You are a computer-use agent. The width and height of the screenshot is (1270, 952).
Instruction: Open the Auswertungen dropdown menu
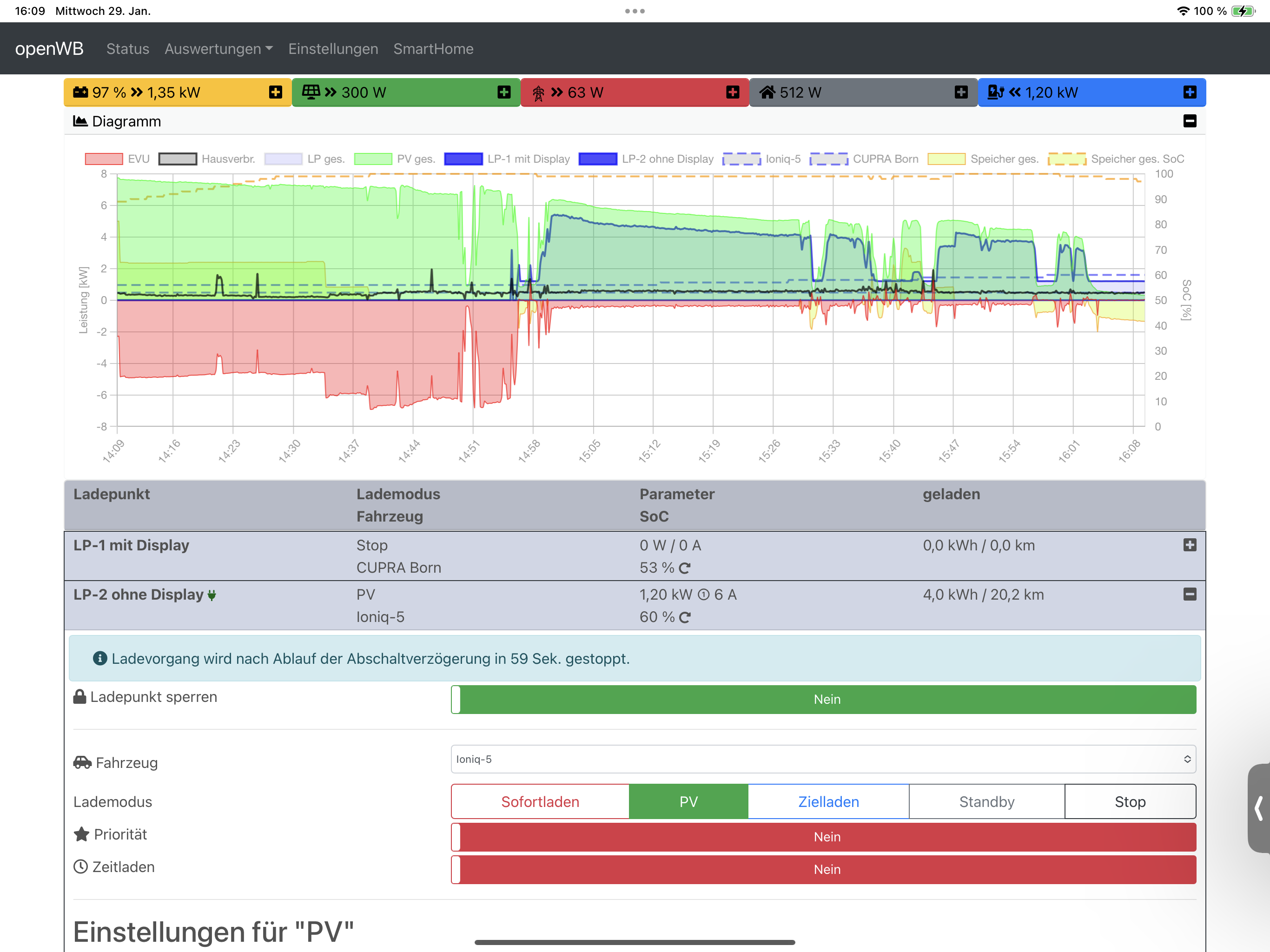coord(218,49)
